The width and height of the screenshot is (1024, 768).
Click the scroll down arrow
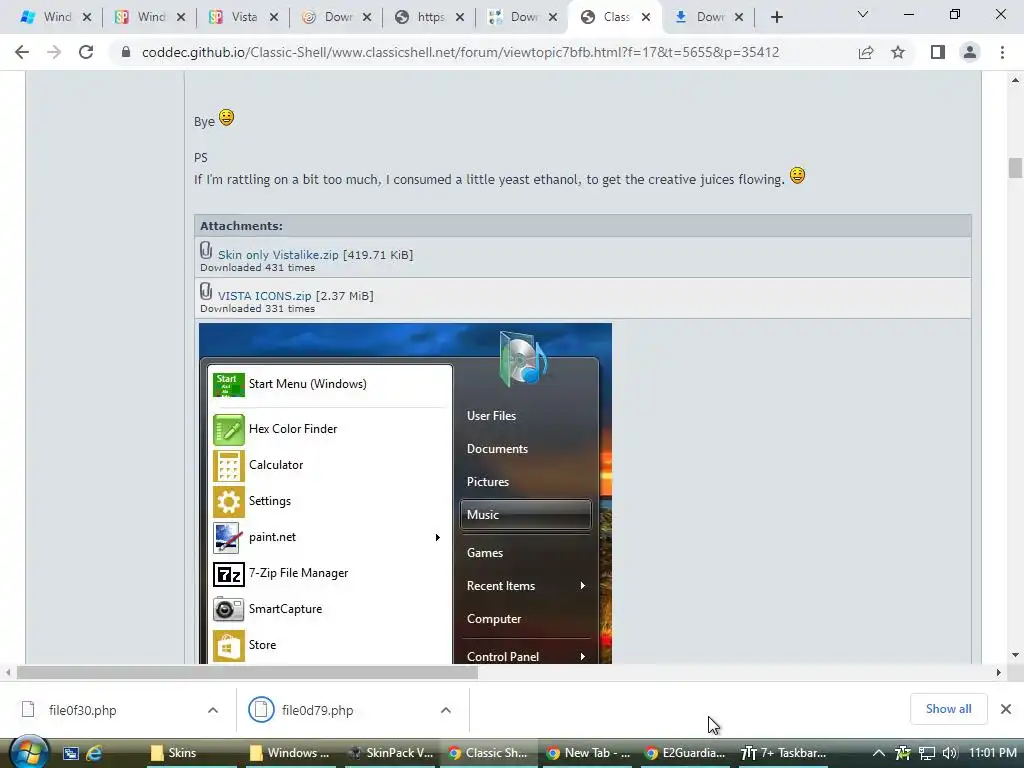coord(1015,655)
